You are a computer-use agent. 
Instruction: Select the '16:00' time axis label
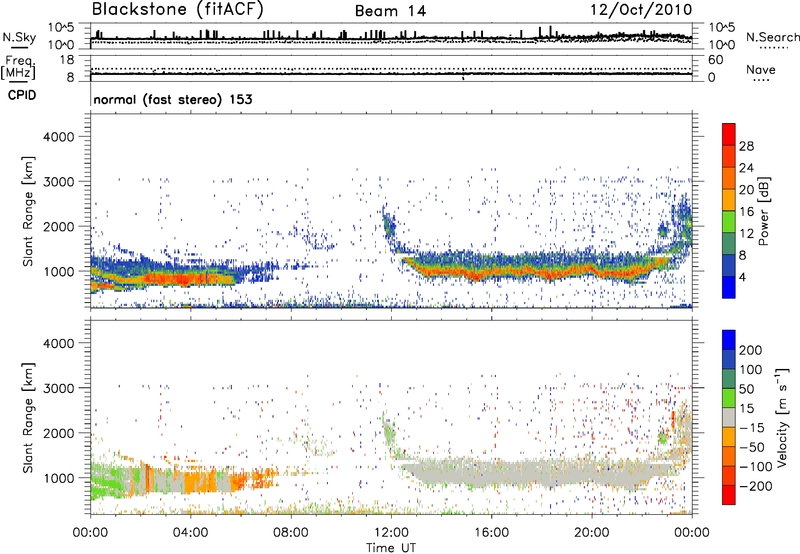pyautogui.click(x=491, y=533)
